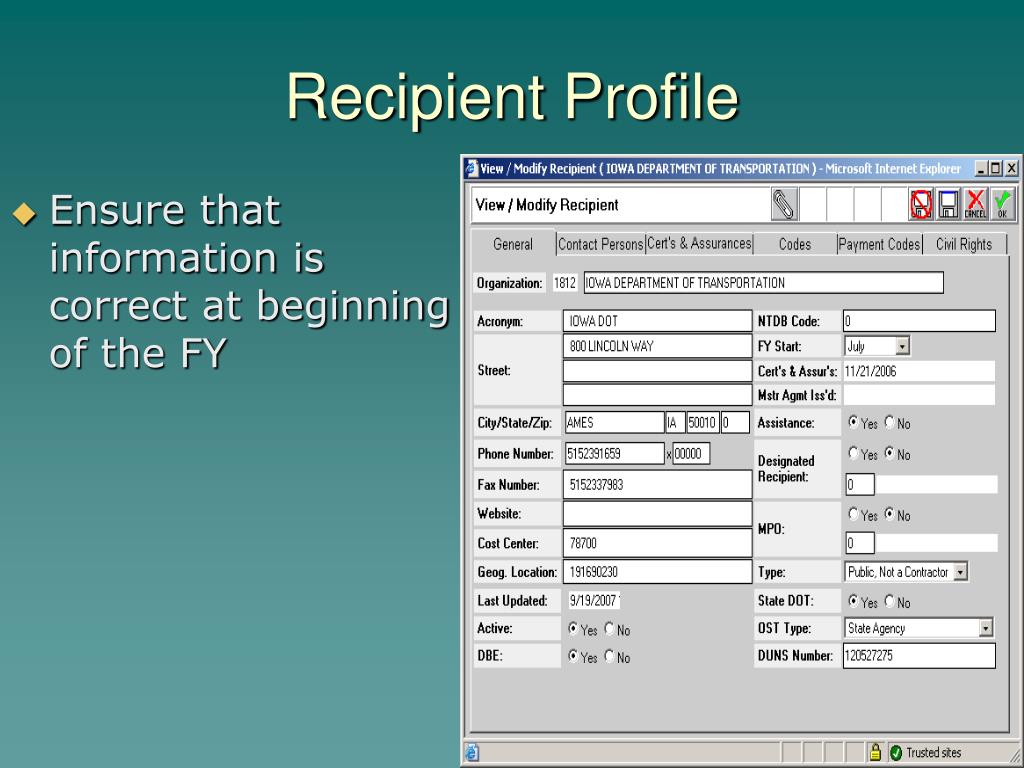Click the Fax Number field
This screenshot has height=768, width=1024.
(657, 485)
